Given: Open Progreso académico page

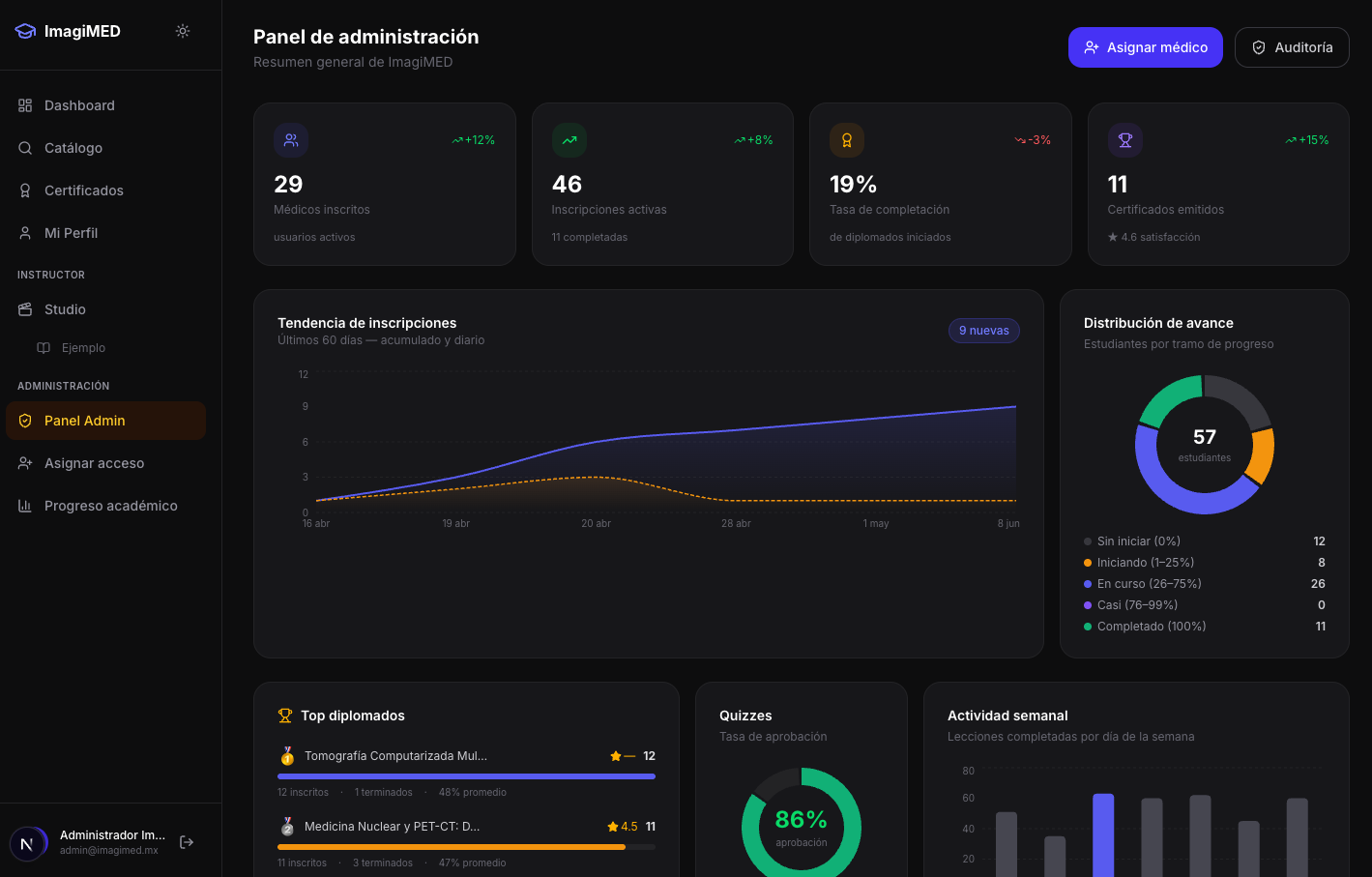Looking at the screenshot, I should point(105,506).
